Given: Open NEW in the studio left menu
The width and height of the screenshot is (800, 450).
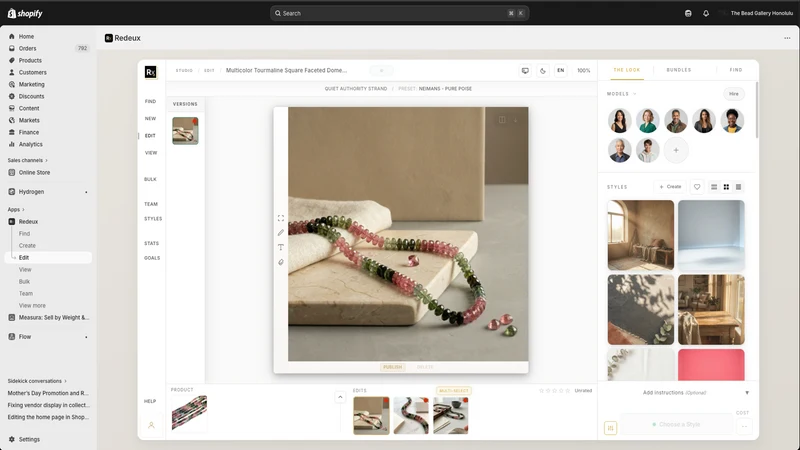Looking at the screenshot, I should [x=150, y=118].
